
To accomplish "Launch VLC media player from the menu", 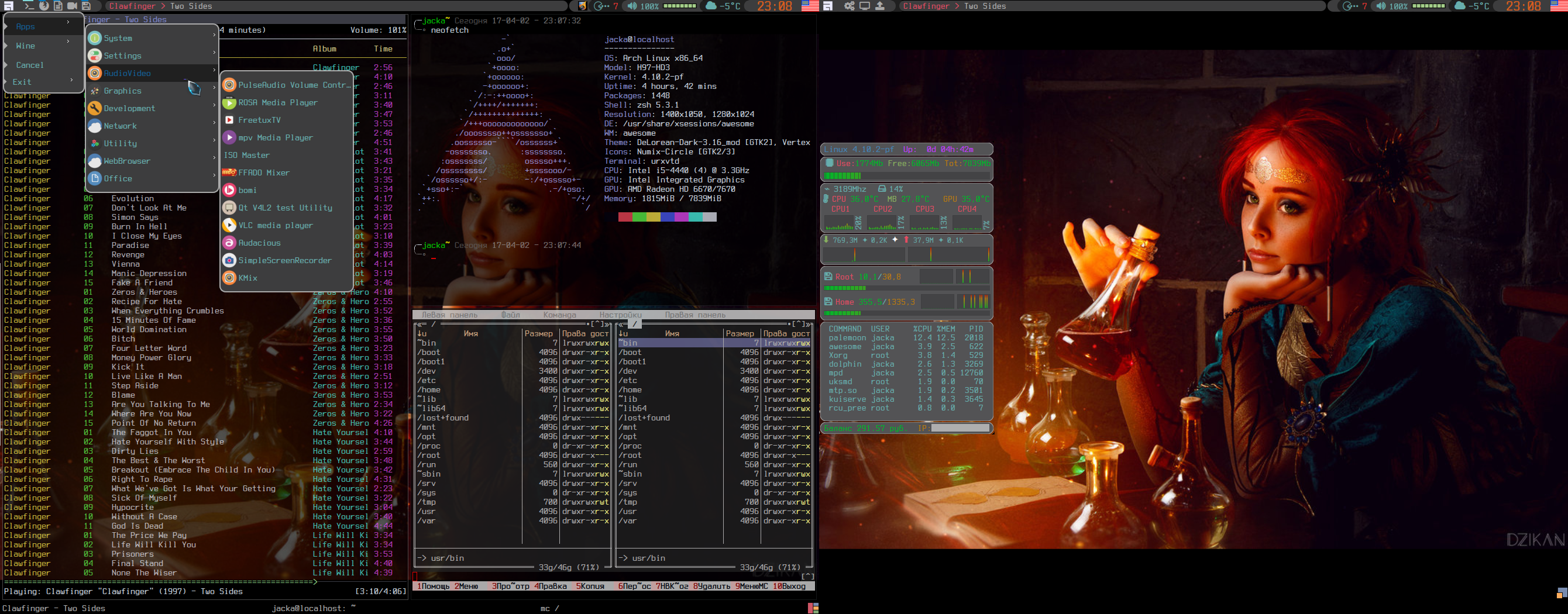I will [x=287, y=226].
